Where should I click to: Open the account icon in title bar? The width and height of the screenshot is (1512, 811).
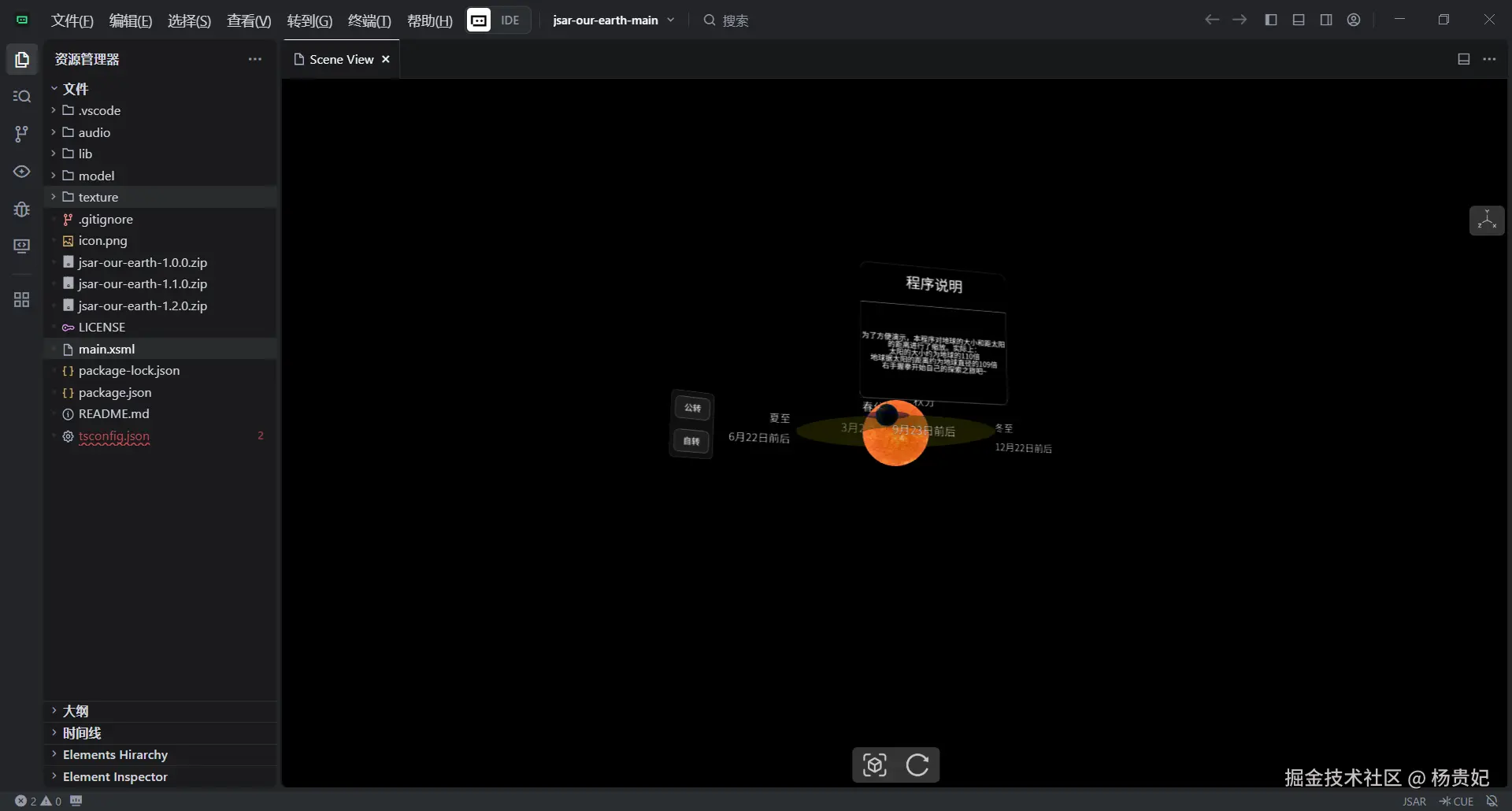point(1354,20)
